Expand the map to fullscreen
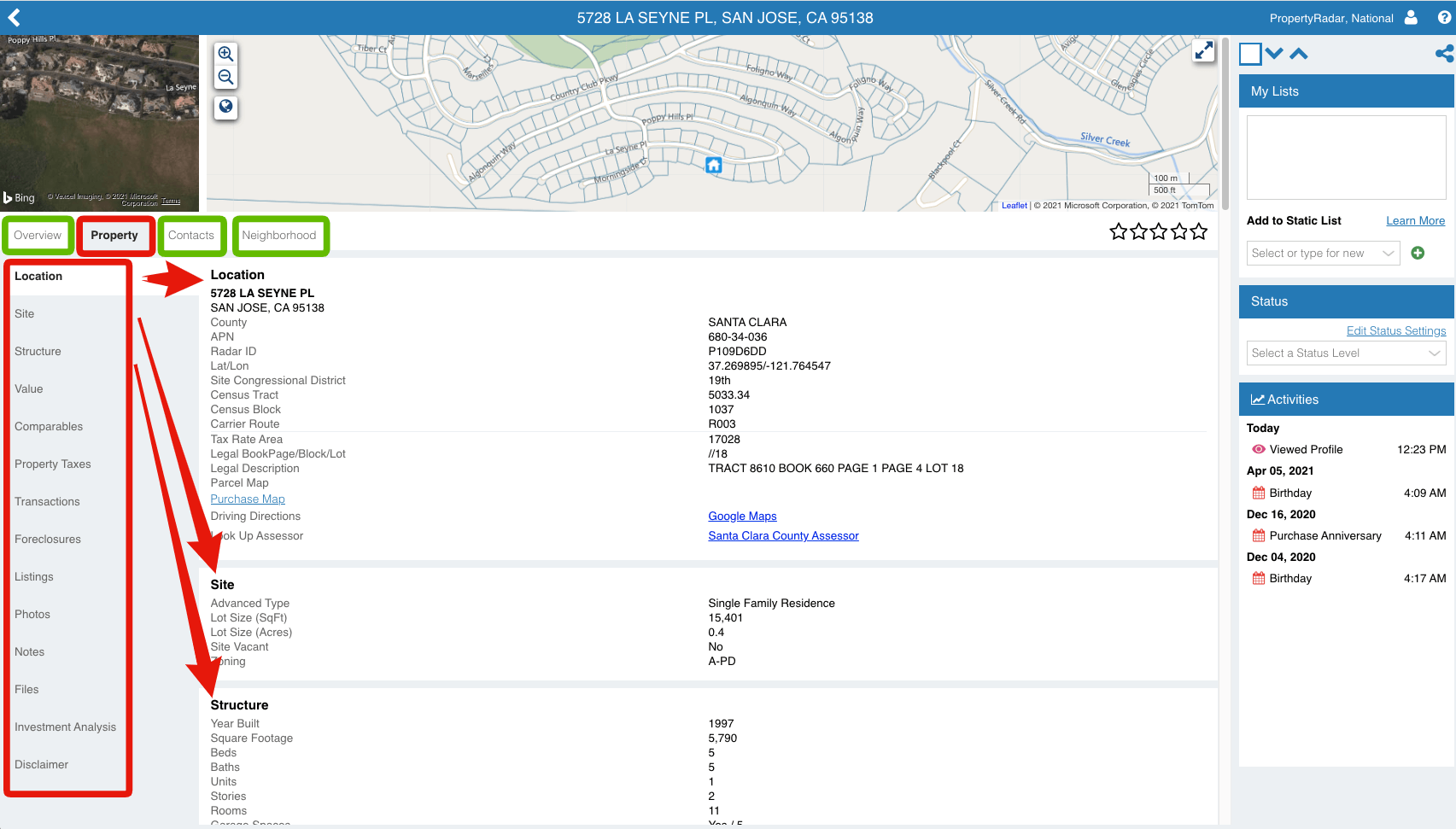Image resolution: width=1456 pixels, height=829 pixels. 1203,50
